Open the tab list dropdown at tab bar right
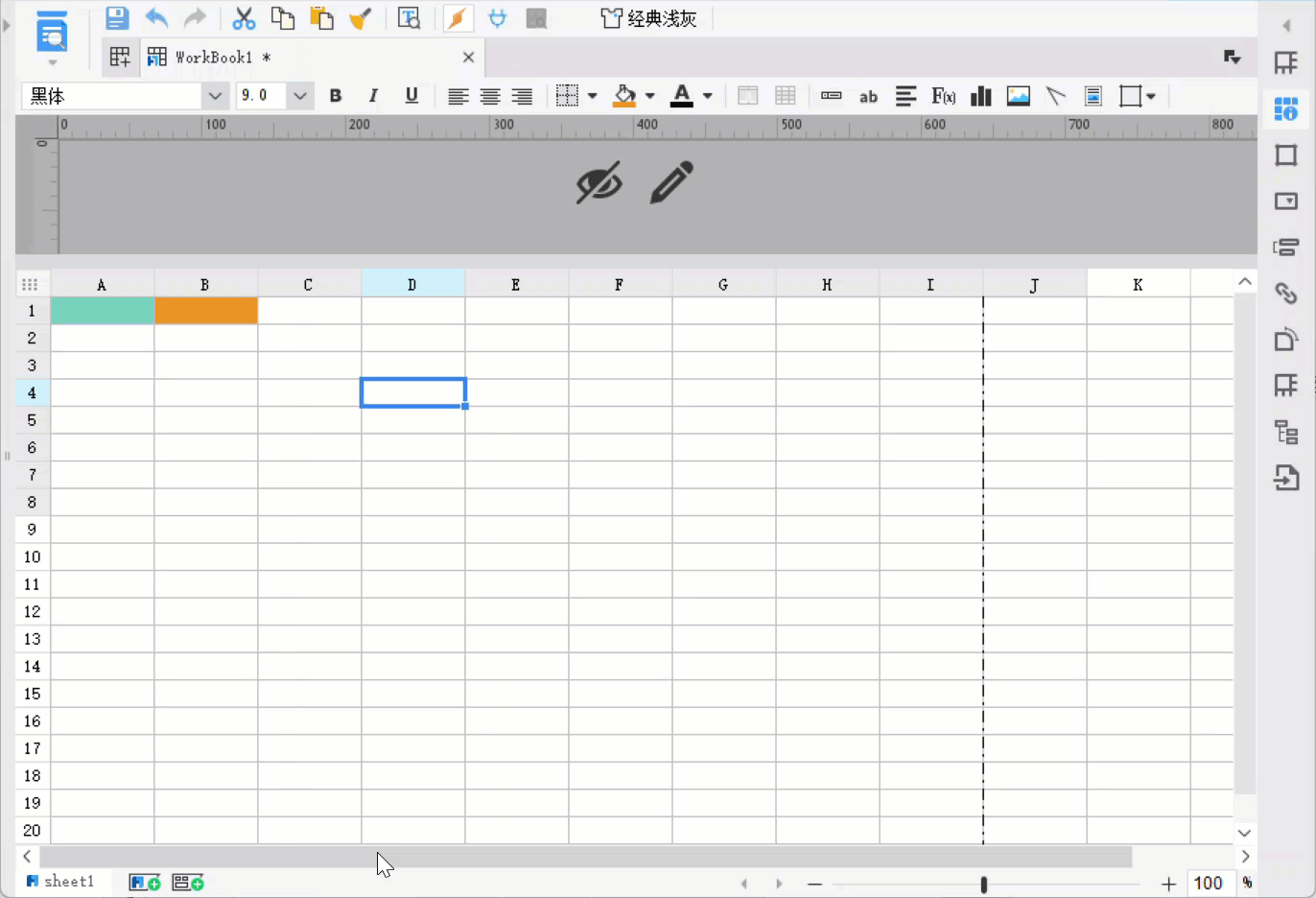Image resolution: width=1316 pixels, height=898 pixels. coord(1233,58)
